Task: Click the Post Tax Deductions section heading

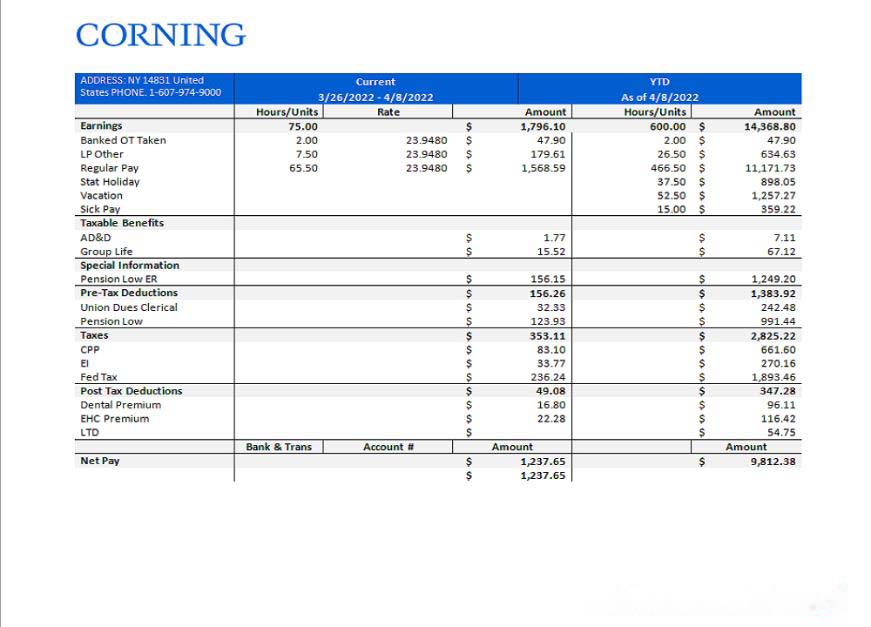Action: click(x=131, y=391)
